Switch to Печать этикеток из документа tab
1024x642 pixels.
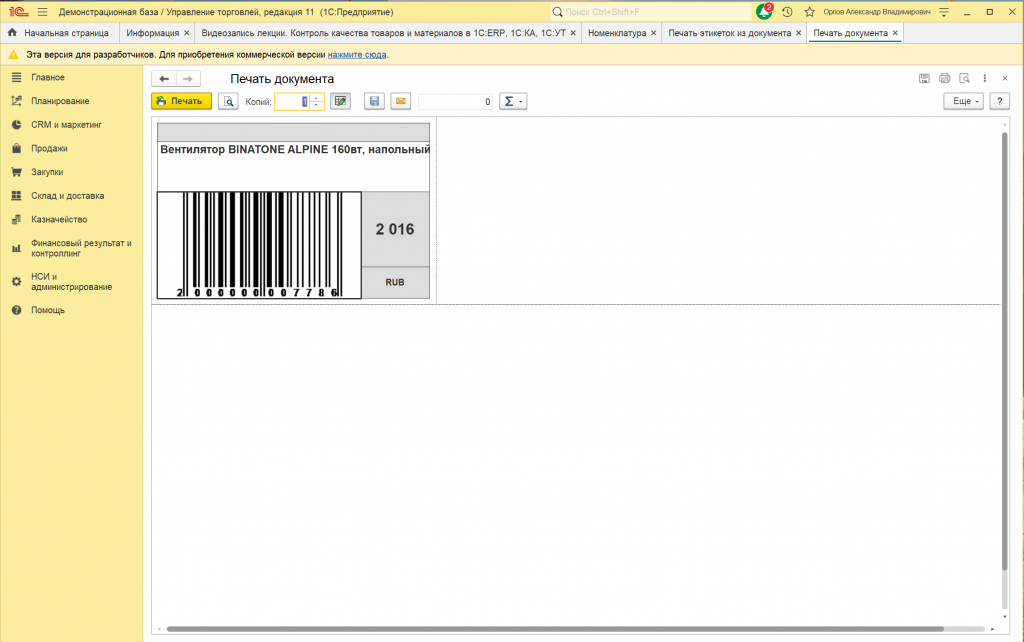729,33
